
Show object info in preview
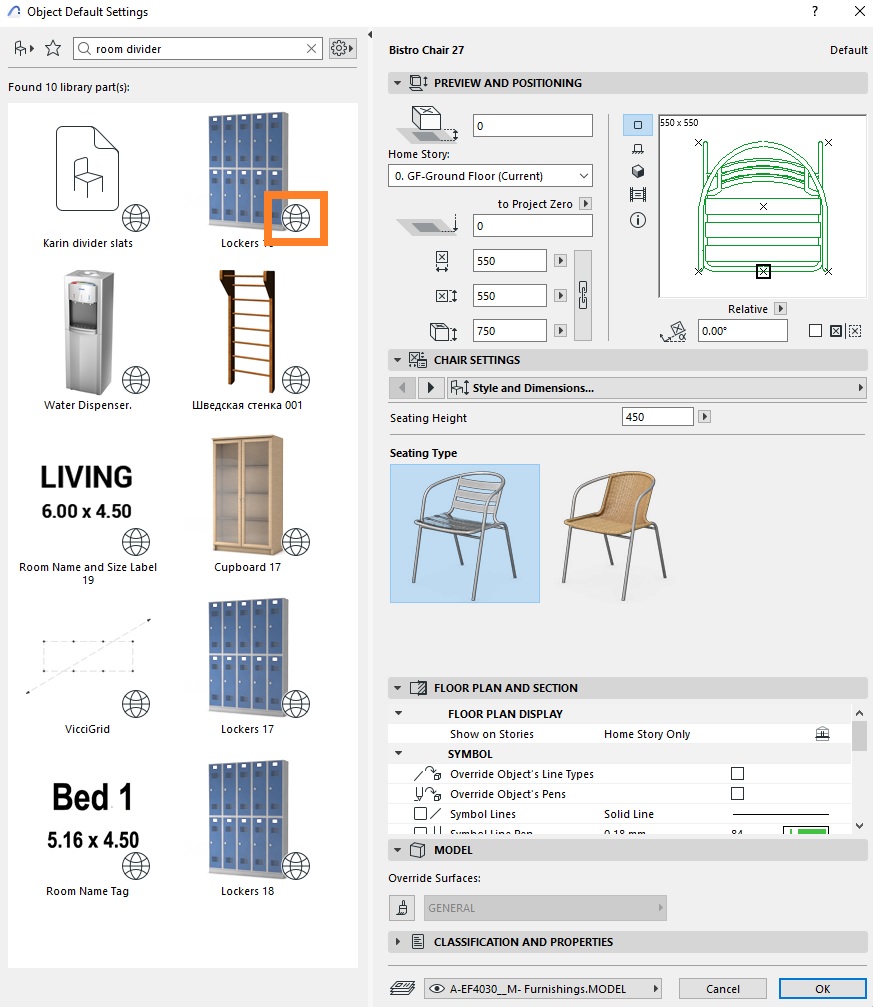(638, 220)
